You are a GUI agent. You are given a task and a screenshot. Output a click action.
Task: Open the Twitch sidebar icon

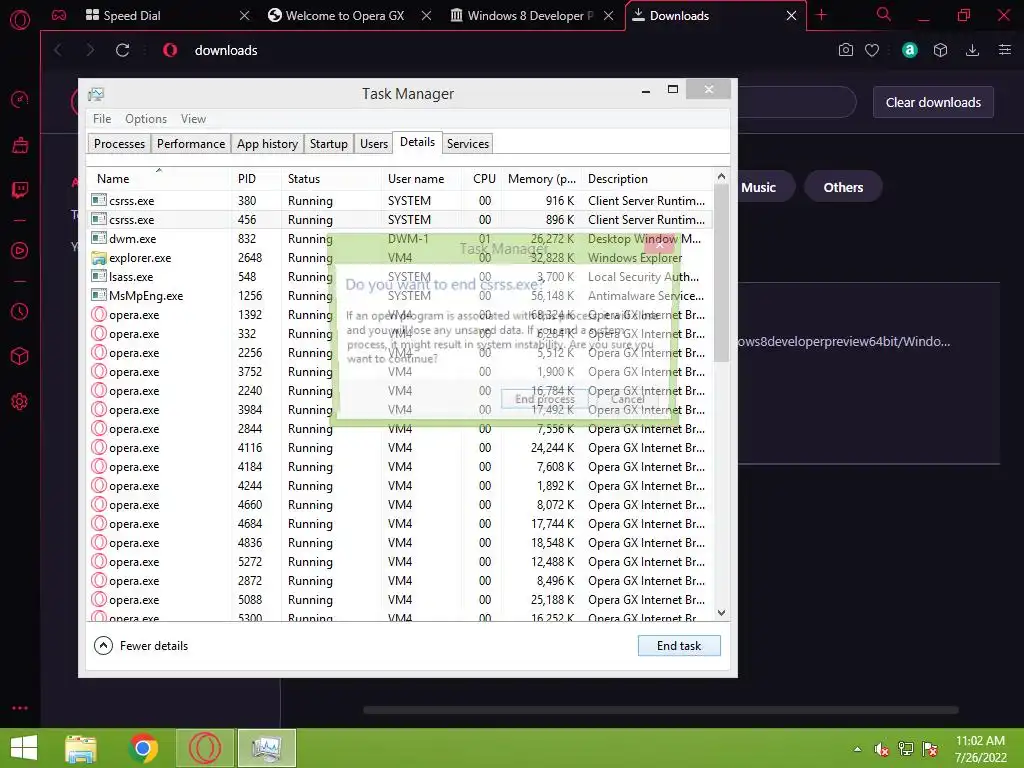(20, 190)
